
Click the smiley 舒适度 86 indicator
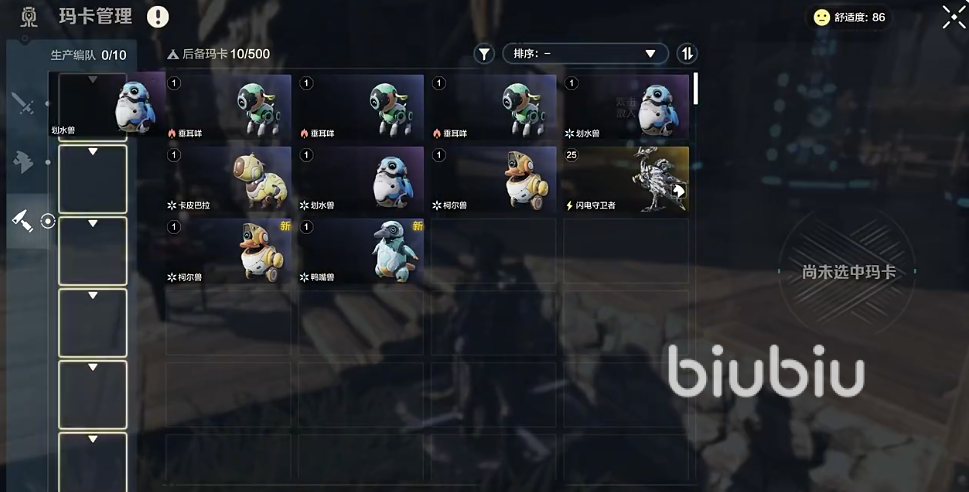[x=849, y=17]
